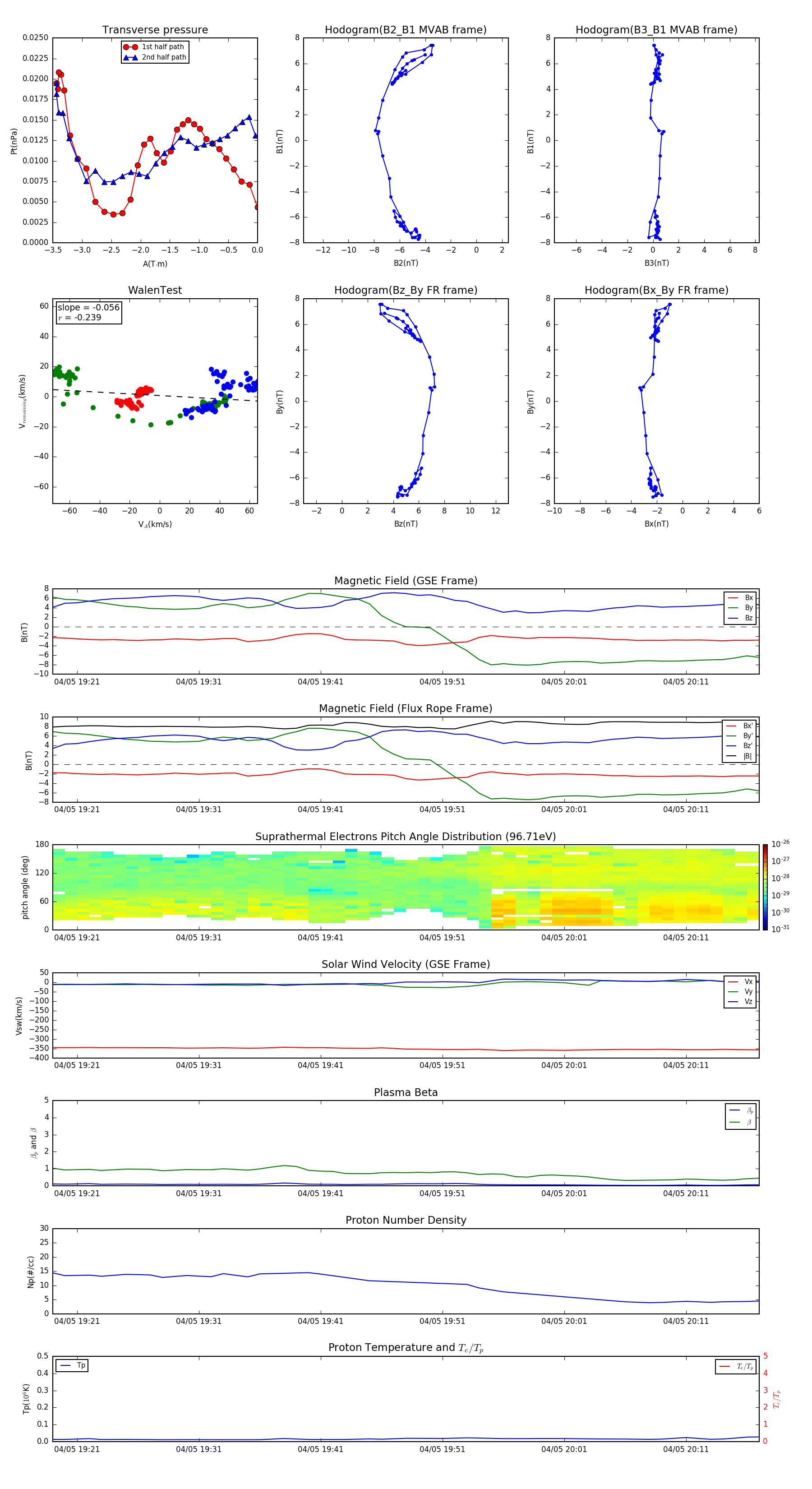
Task: Click the 'By' legend entry in GSE panel
Action: pyautogui.click(x=741, y=607)
